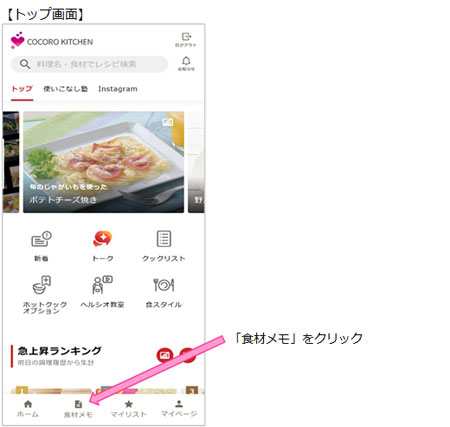
Task: Open マイページ in bottom navigation
Action: click(179, 409)
